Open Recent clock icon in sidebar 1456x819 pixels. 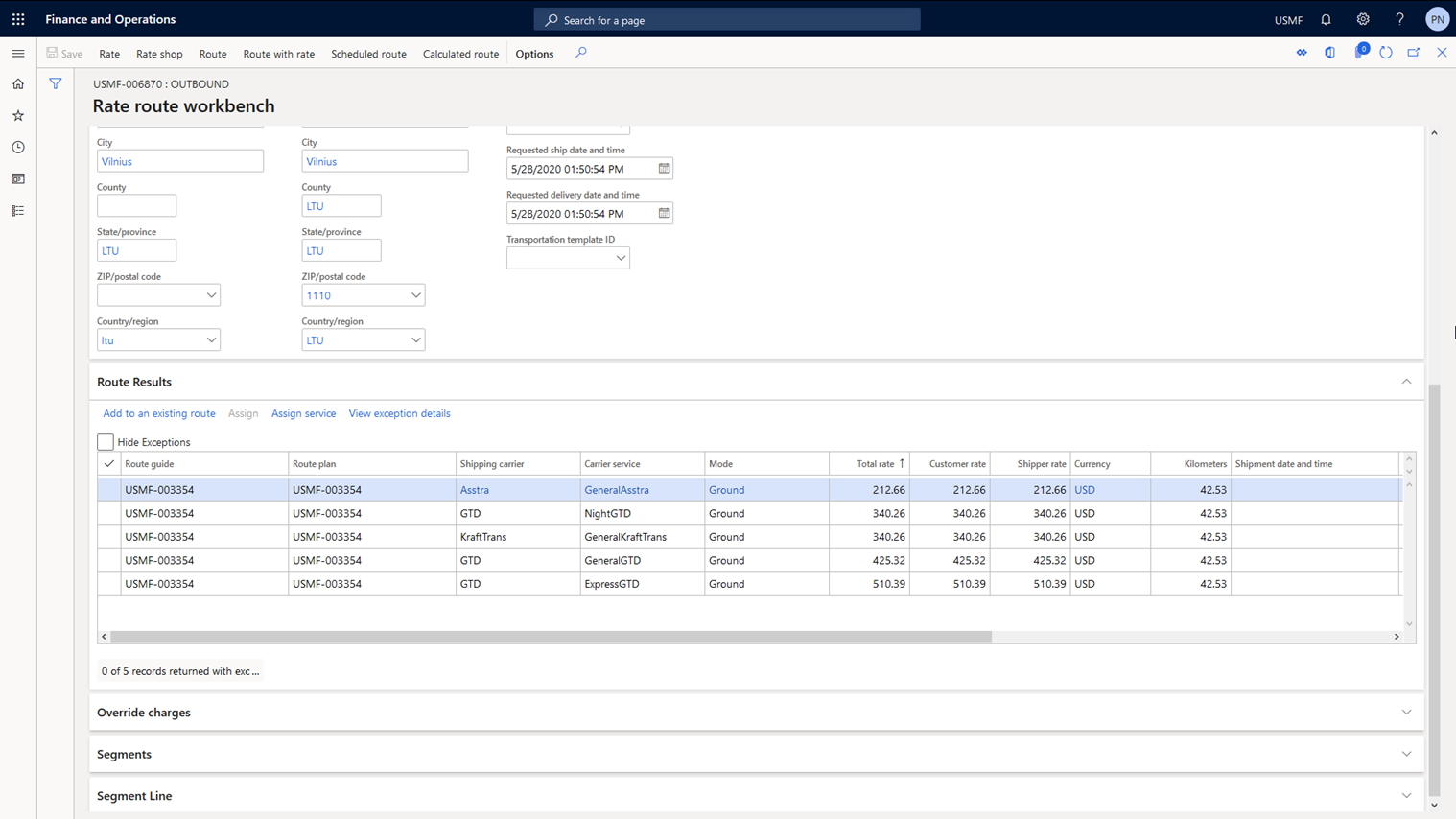[x=18, y=148]
